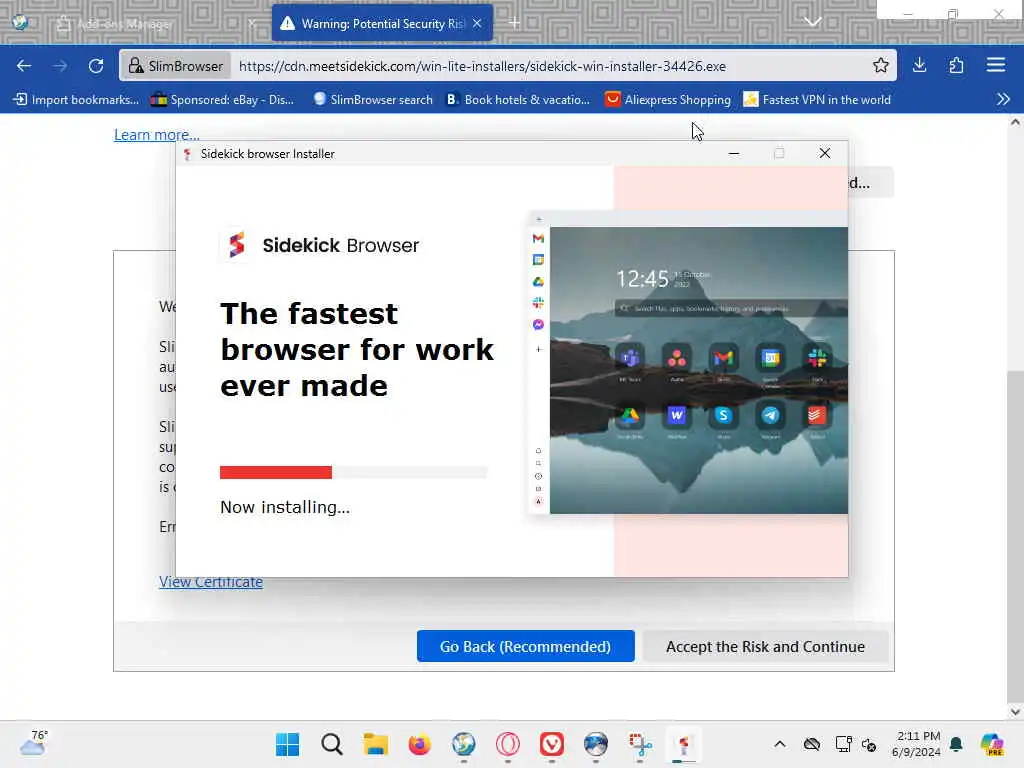Click Go Back (Recommended) button
Image resolution: width=1024 pixels, height=768 pixels.
click(x=526, y=647)
